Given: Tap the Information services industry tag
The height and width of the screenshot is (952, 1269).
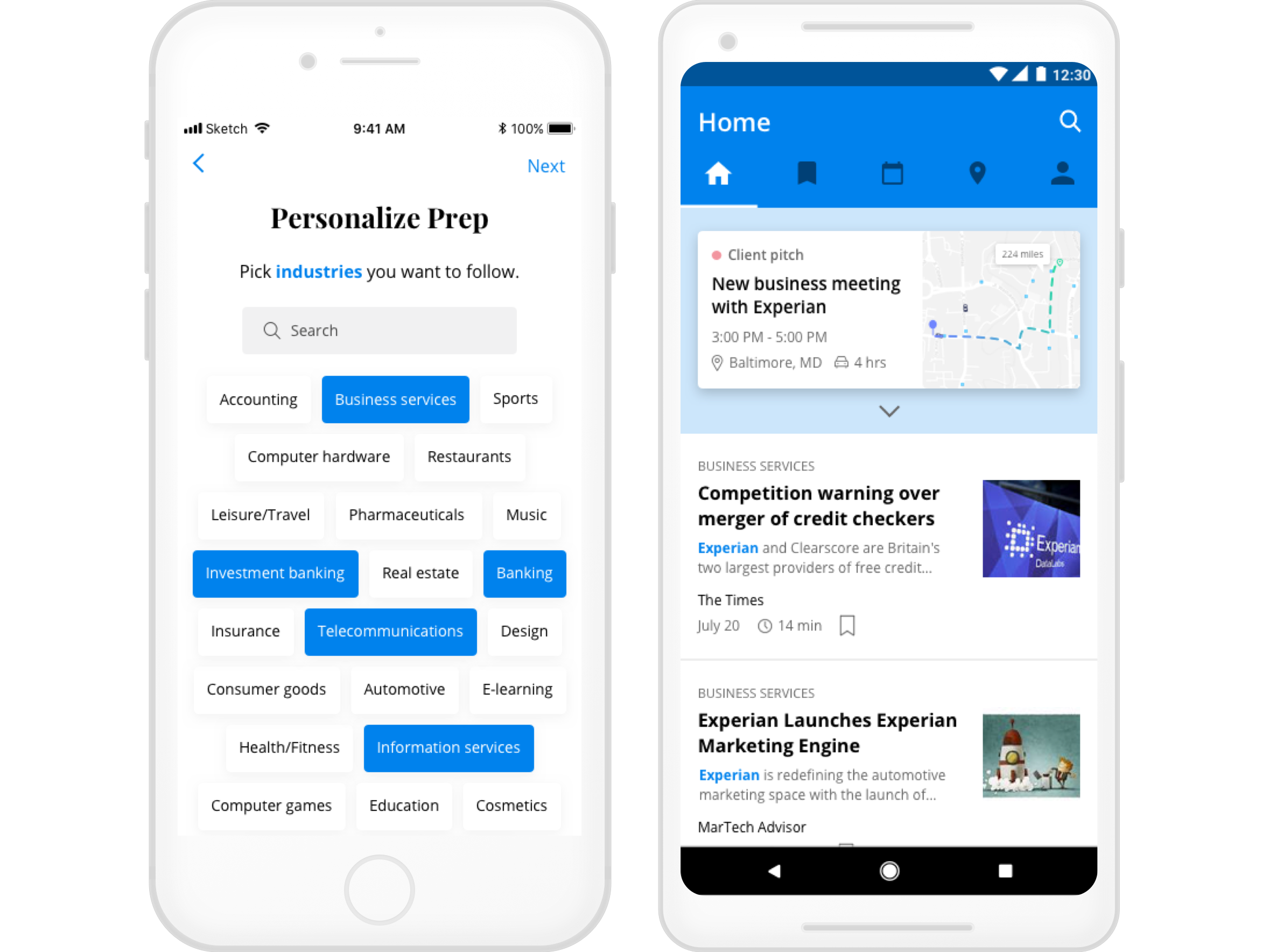Looking at the screenshot, I should point(448,748).
